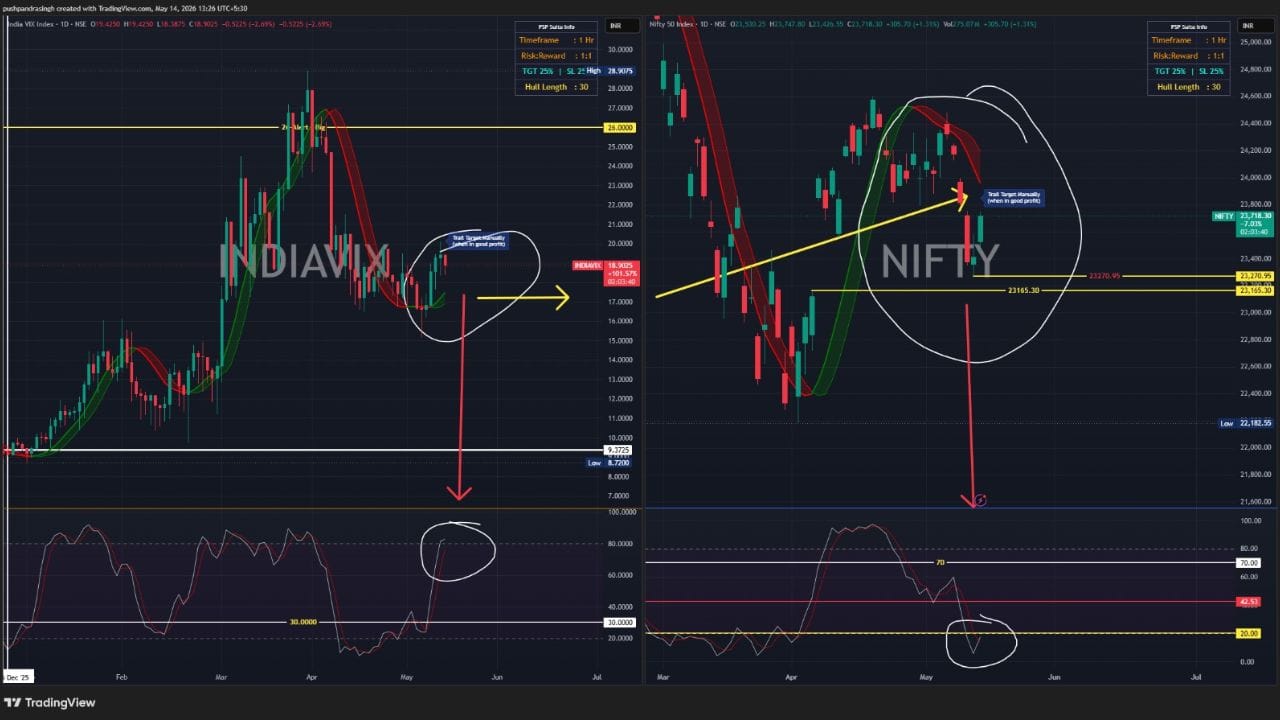Select the white 9.3725 price line label
1280x720 pixels.
pos(618,450)
